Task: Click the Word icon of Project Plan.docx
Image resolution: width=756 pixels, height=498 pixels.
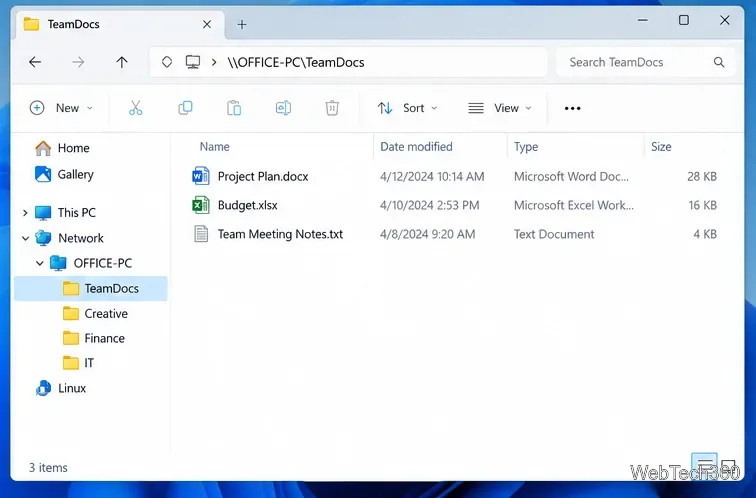Action: (201, 176)
